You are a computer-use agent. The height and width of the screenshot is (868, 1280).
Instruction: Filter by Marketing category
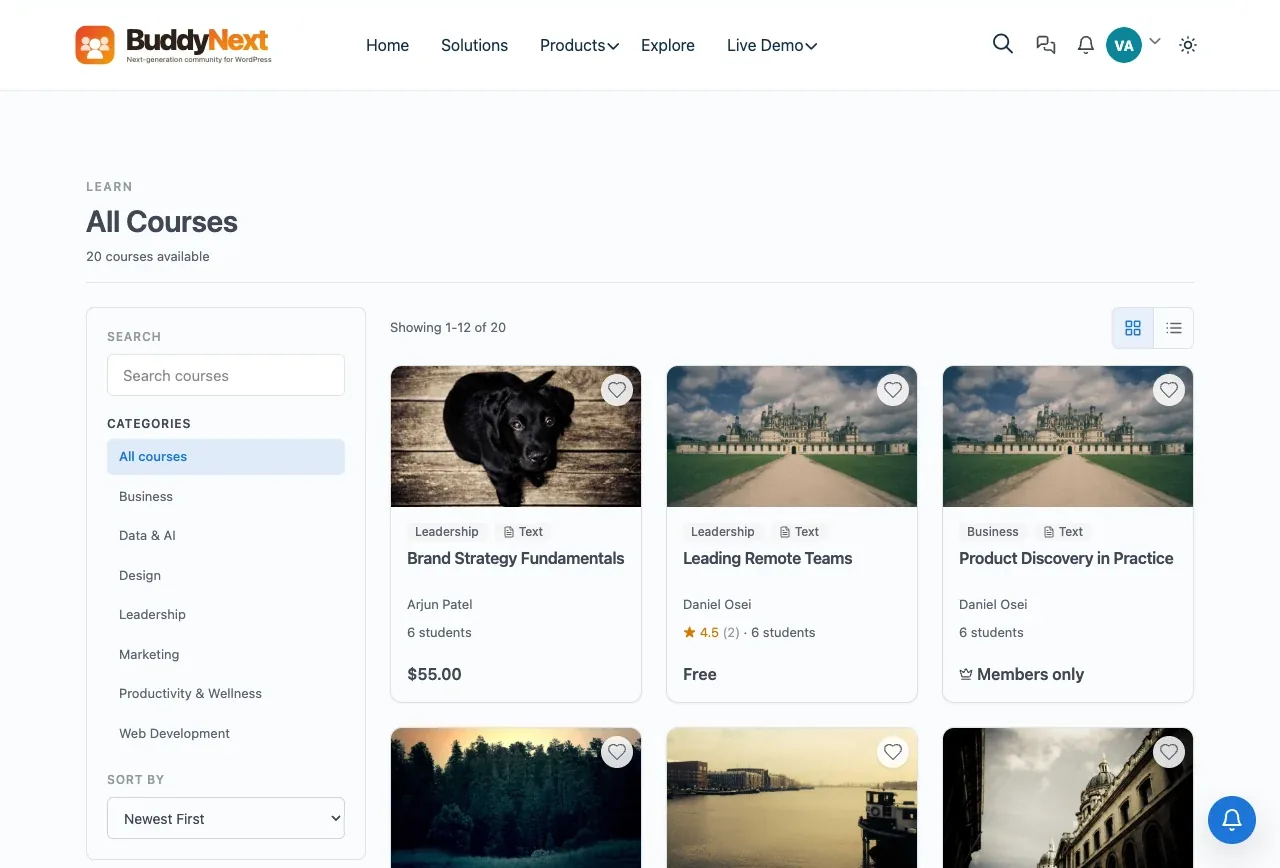(x=226, y=654)
